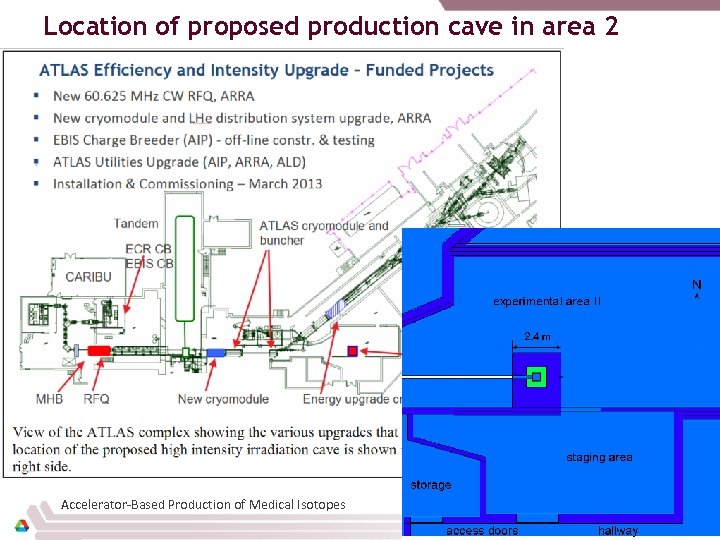Click the 'Energy upgrade' label
720x540 pixels.
coord(352,399)
